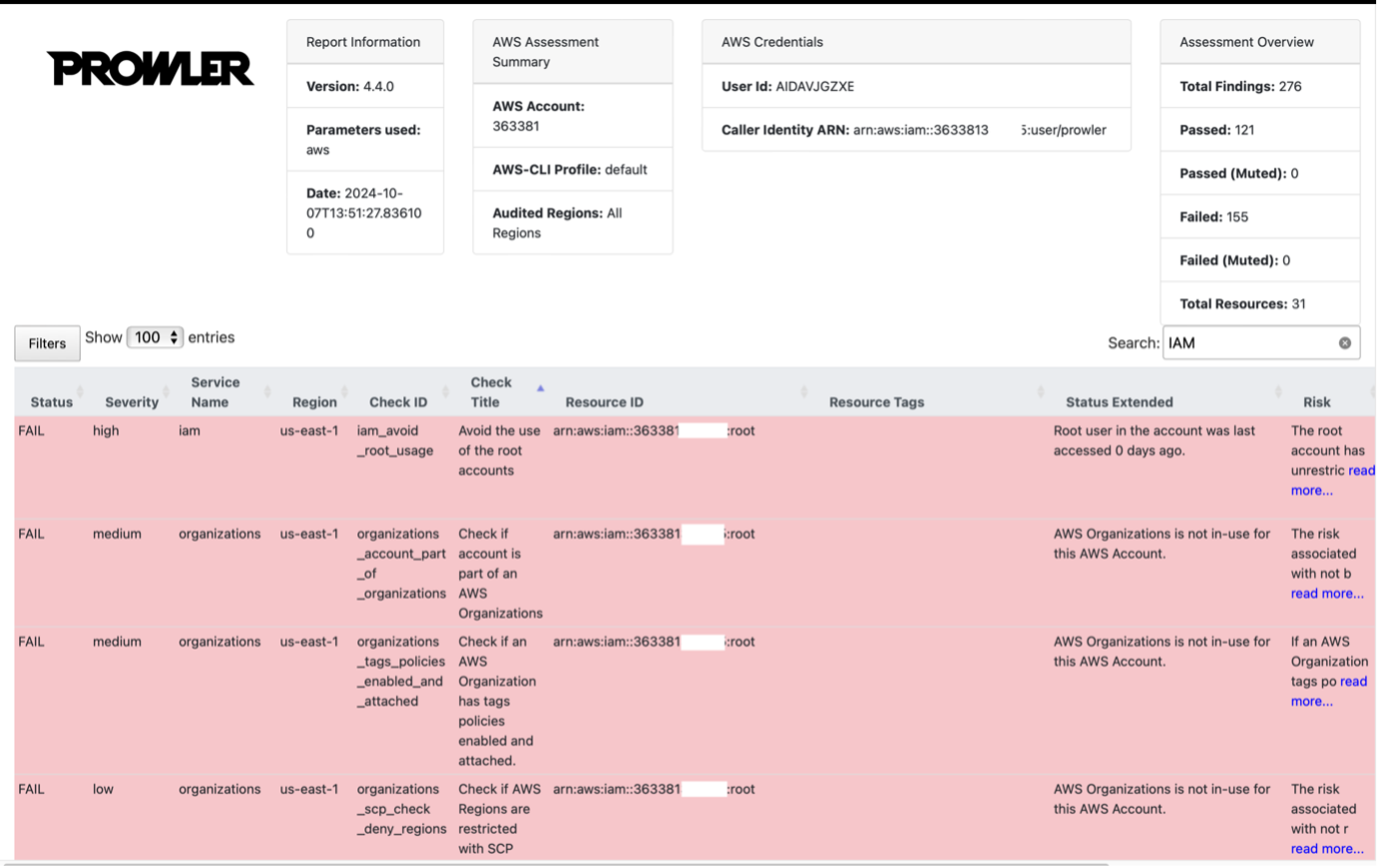This screenshot has width=1381, height=868.
Task: Click the AWS Credentials card header
Action: (x=916, y=42)
